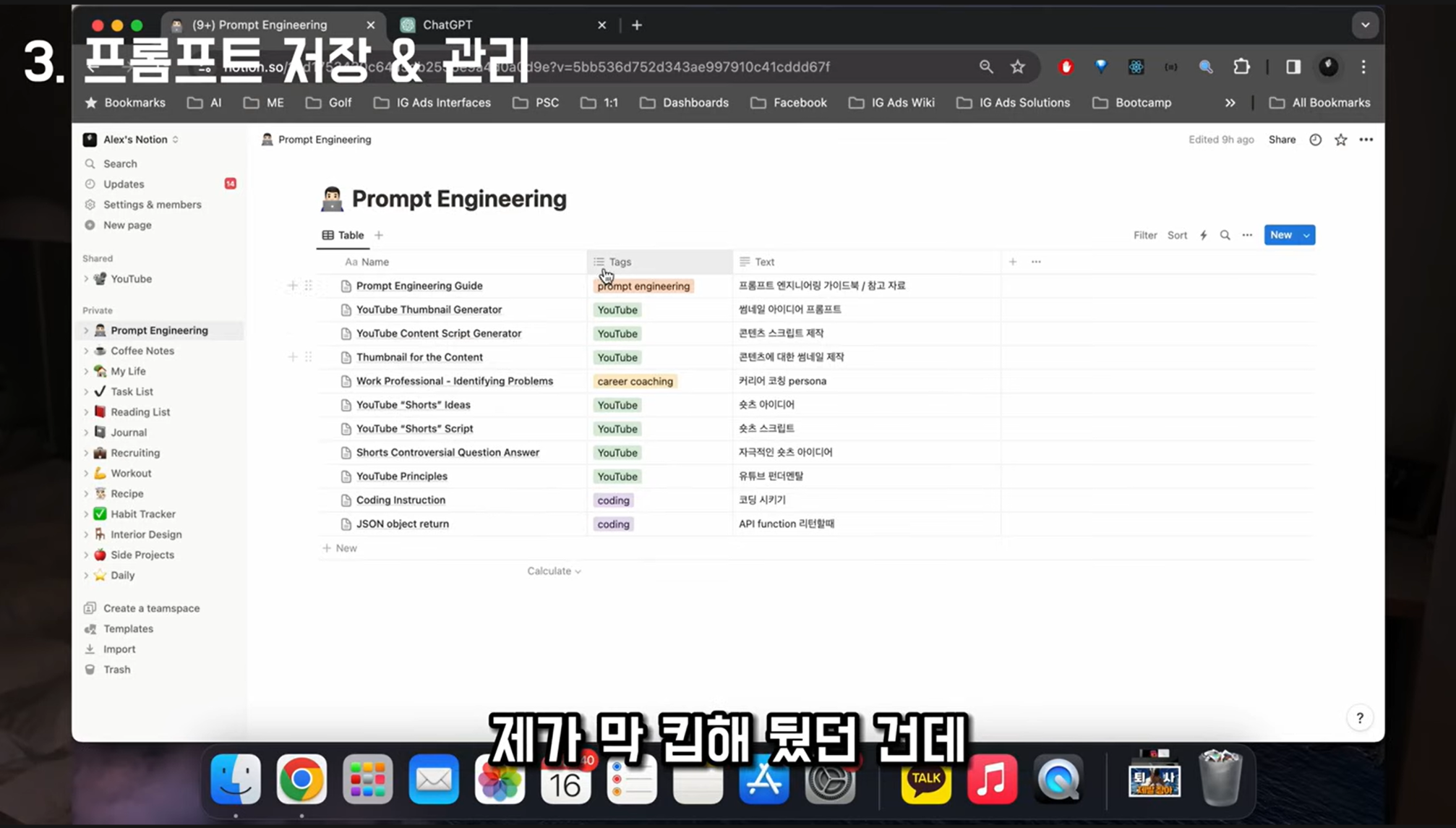1456x828 pixels.
Task: Show hidden bookmarks overflow chevron
Action: click(x=1230, y=103)
